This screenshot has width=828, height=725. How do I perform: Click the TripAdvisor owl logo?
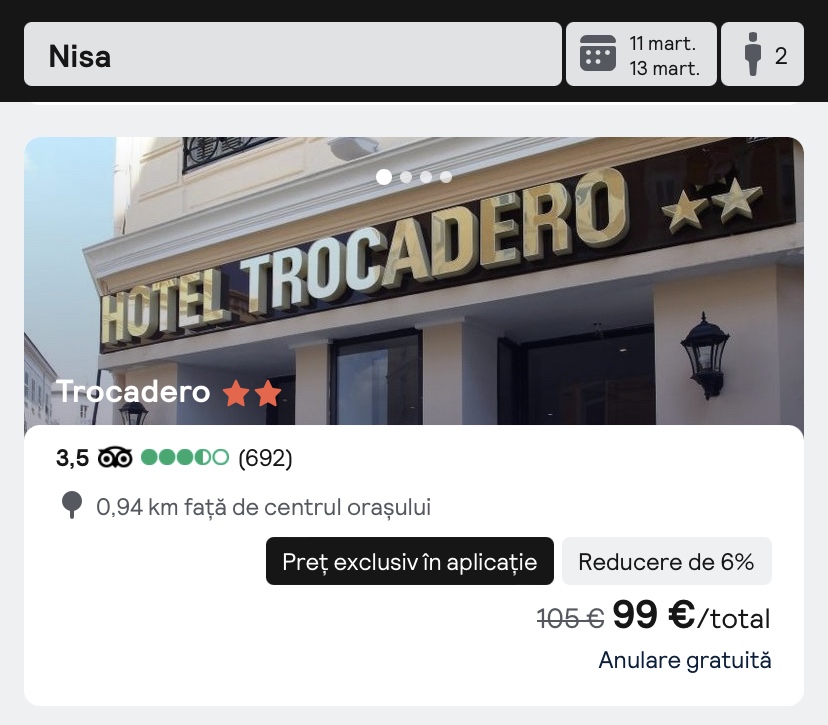click(x=115, y=457)
